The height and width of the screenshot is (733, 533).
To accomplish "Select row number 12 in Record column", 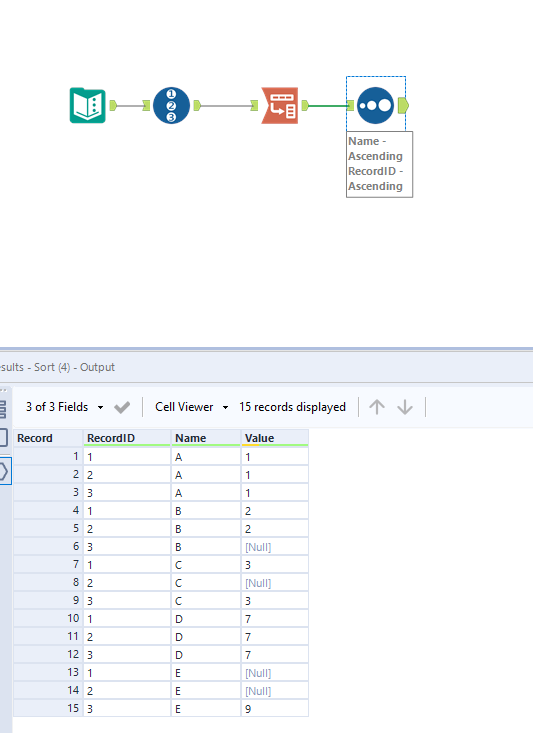I will point(48,654).
